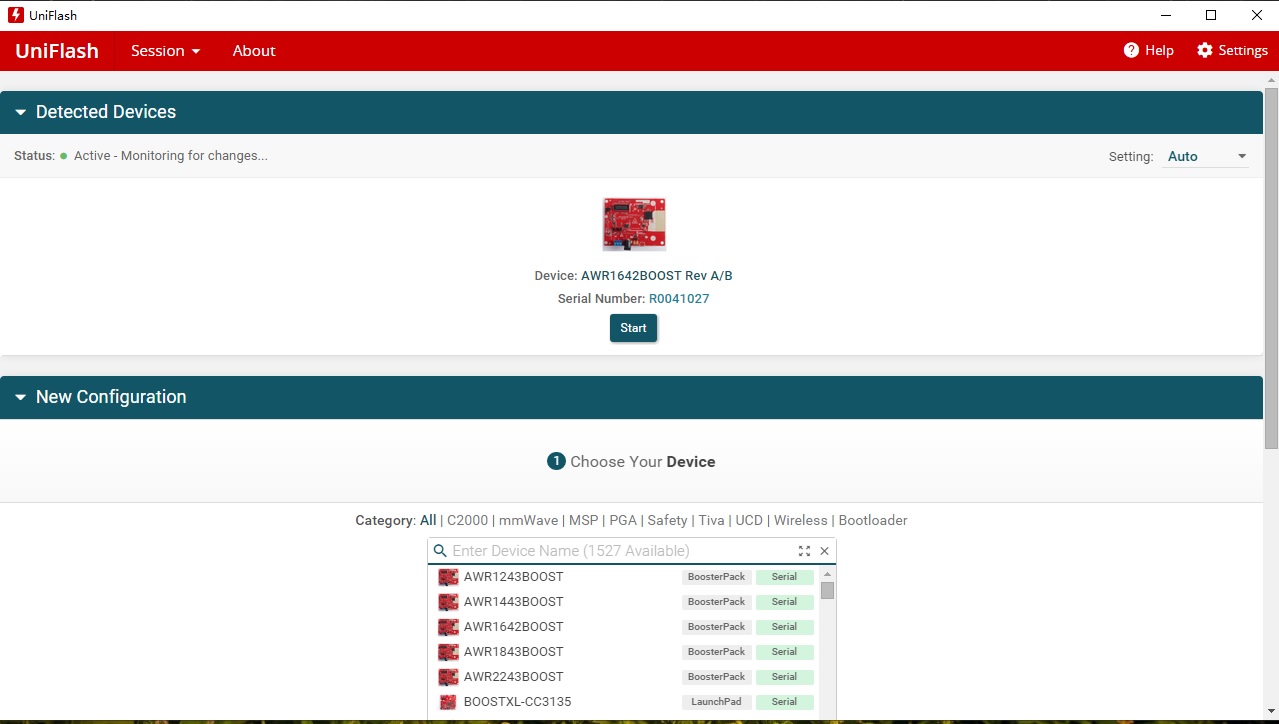The height and width of the screenshot is (724, 1279).
Task: Click the search magnifier icon in device field
Action: (440, 551)
